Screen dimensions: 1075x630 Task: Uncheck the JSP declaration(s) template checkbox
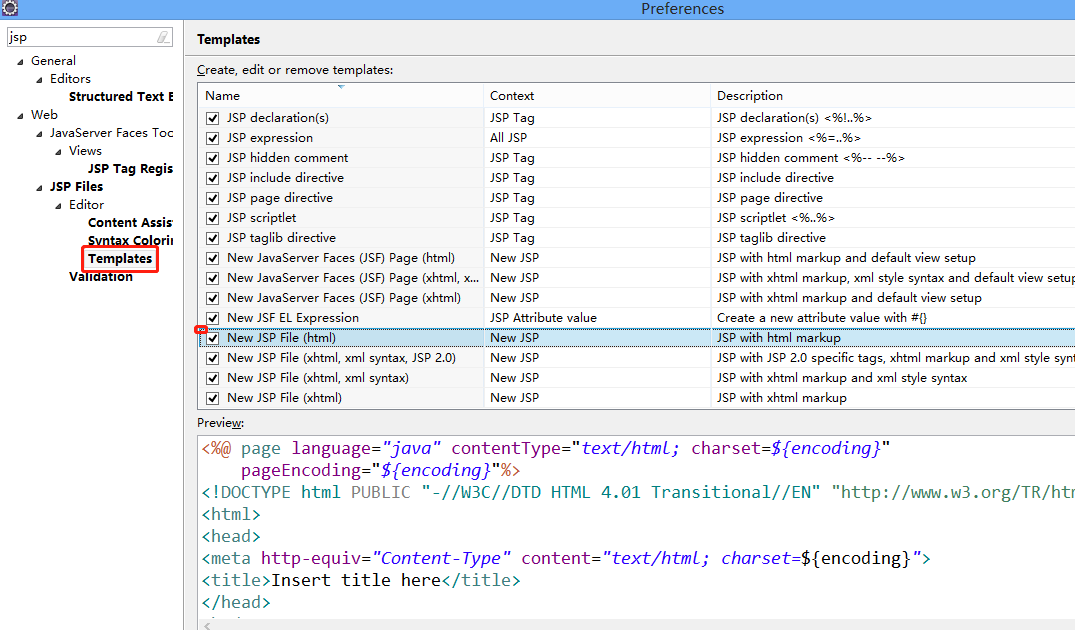(x=212, y=118)
